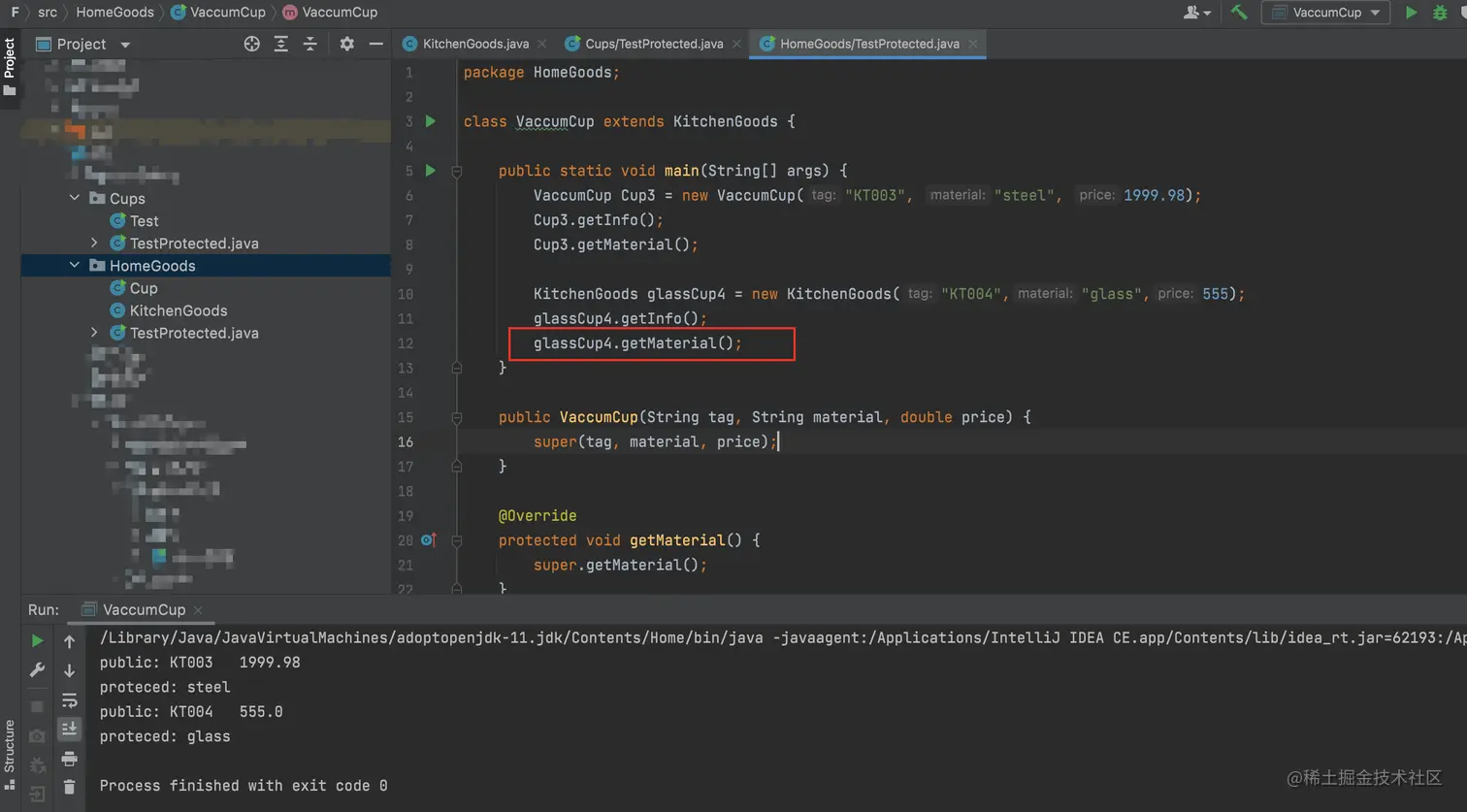Image resolution: width=1467 pixels, height=812 pixels.
Task: Click the green Debug bug icon
Action: (1440, 13)
